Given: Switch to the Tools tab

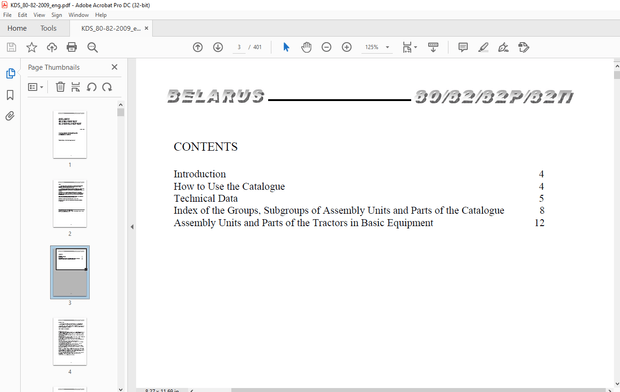Looking at the screenshot, I should [x=48, y=28].
